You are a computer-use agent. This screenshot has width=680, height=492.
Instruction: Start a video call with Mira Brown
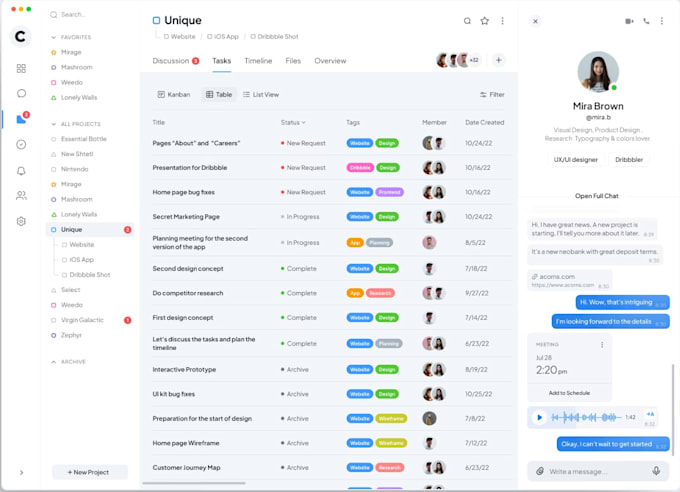coord(629,21)
